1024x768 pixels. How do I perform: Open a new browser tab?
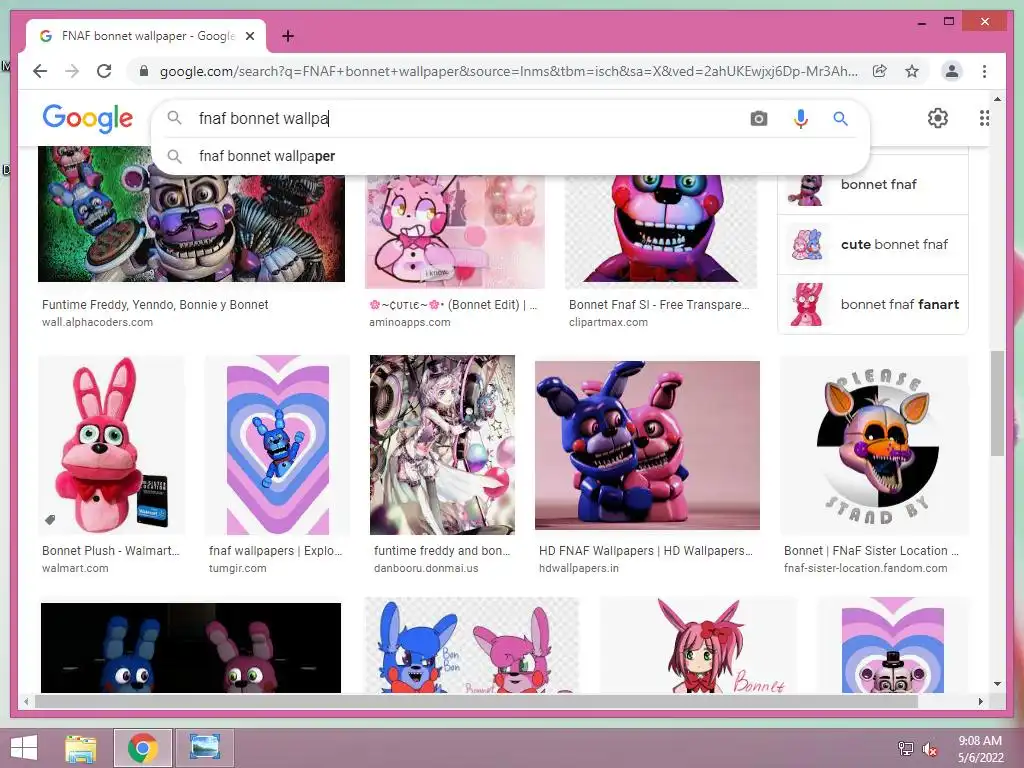tap(287, 36)
